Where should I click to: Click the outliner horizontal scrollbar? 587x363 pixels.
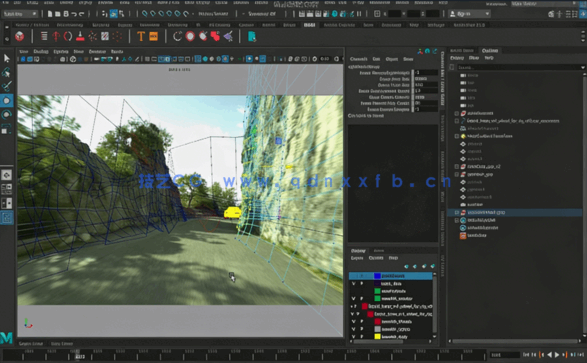pos(515,341)
